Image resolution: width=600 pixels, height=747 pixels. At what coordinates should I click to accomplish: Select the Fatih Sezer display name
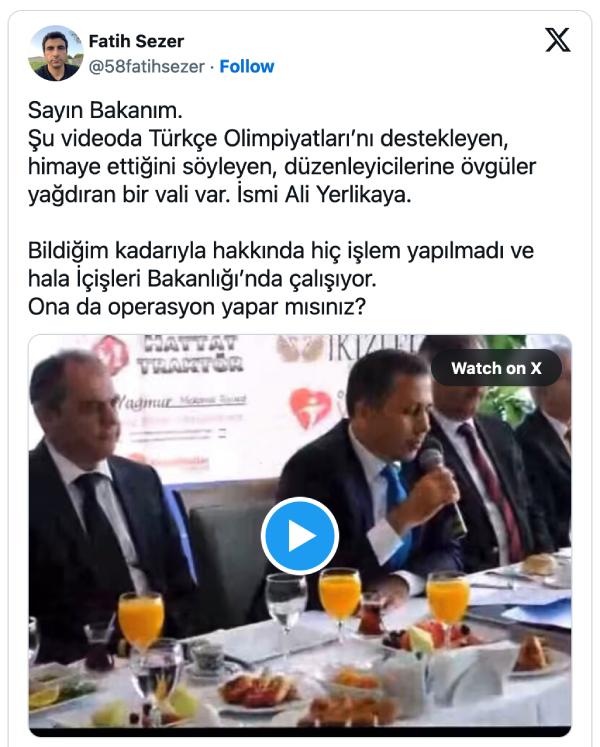pos(136,41)
